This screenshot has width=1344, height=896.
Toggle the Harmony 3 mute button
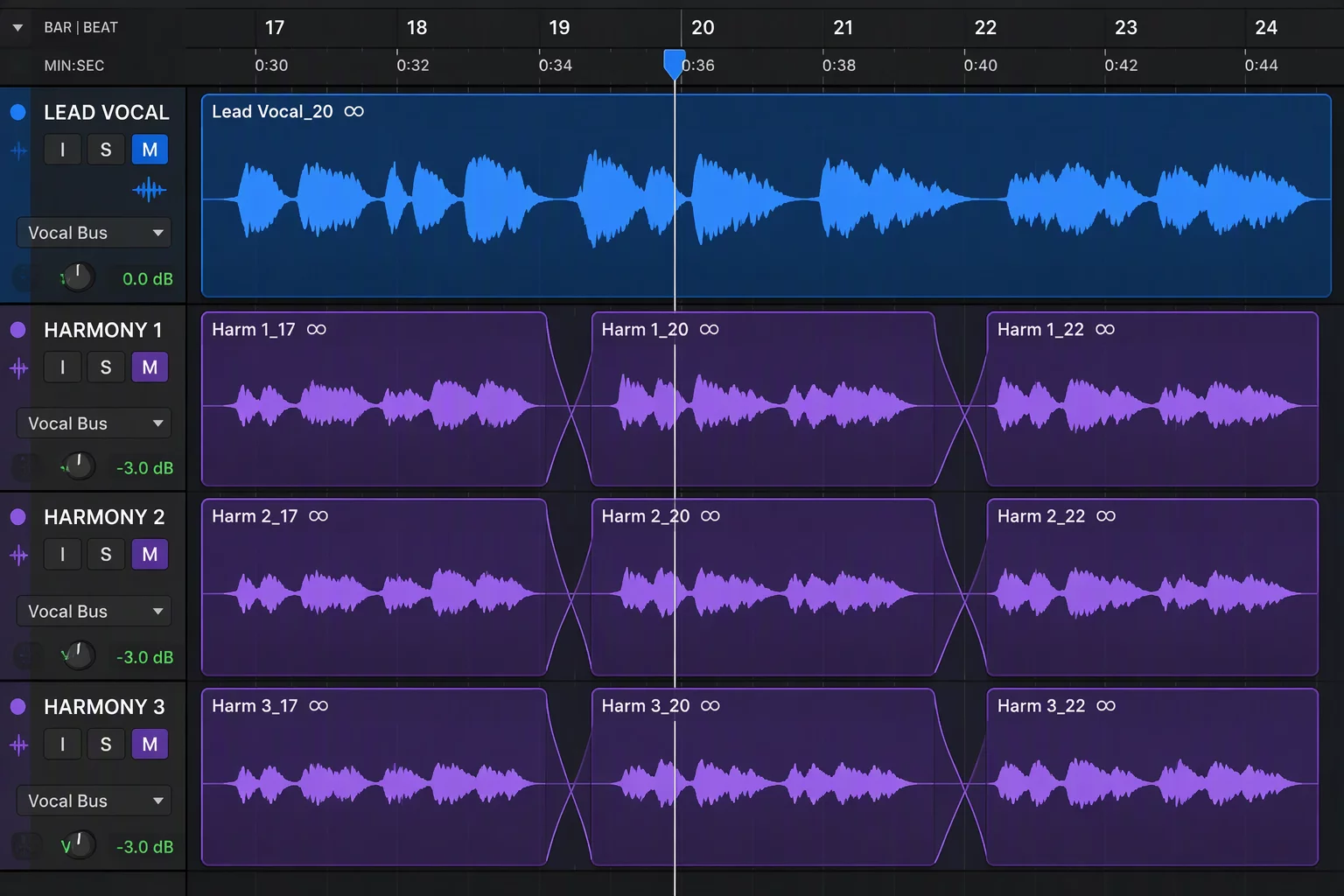[x=150, y=745]
